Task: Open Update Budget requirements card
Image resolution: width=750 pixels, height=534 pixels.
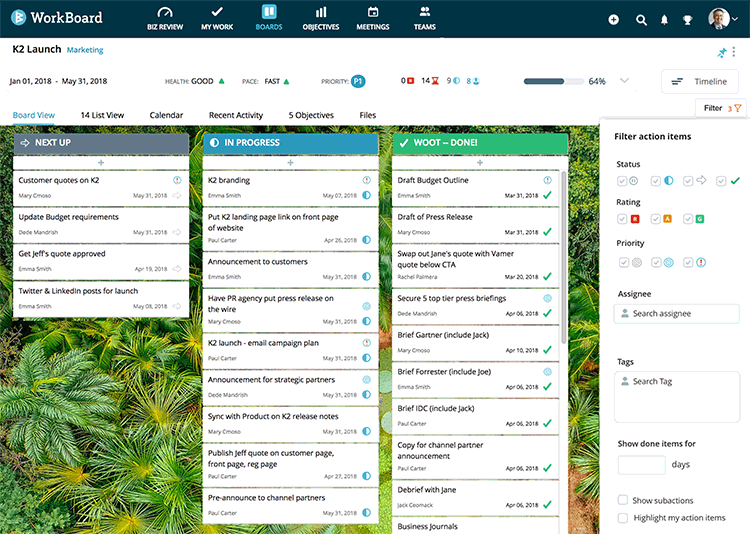Action: click(x=101, y=224)
